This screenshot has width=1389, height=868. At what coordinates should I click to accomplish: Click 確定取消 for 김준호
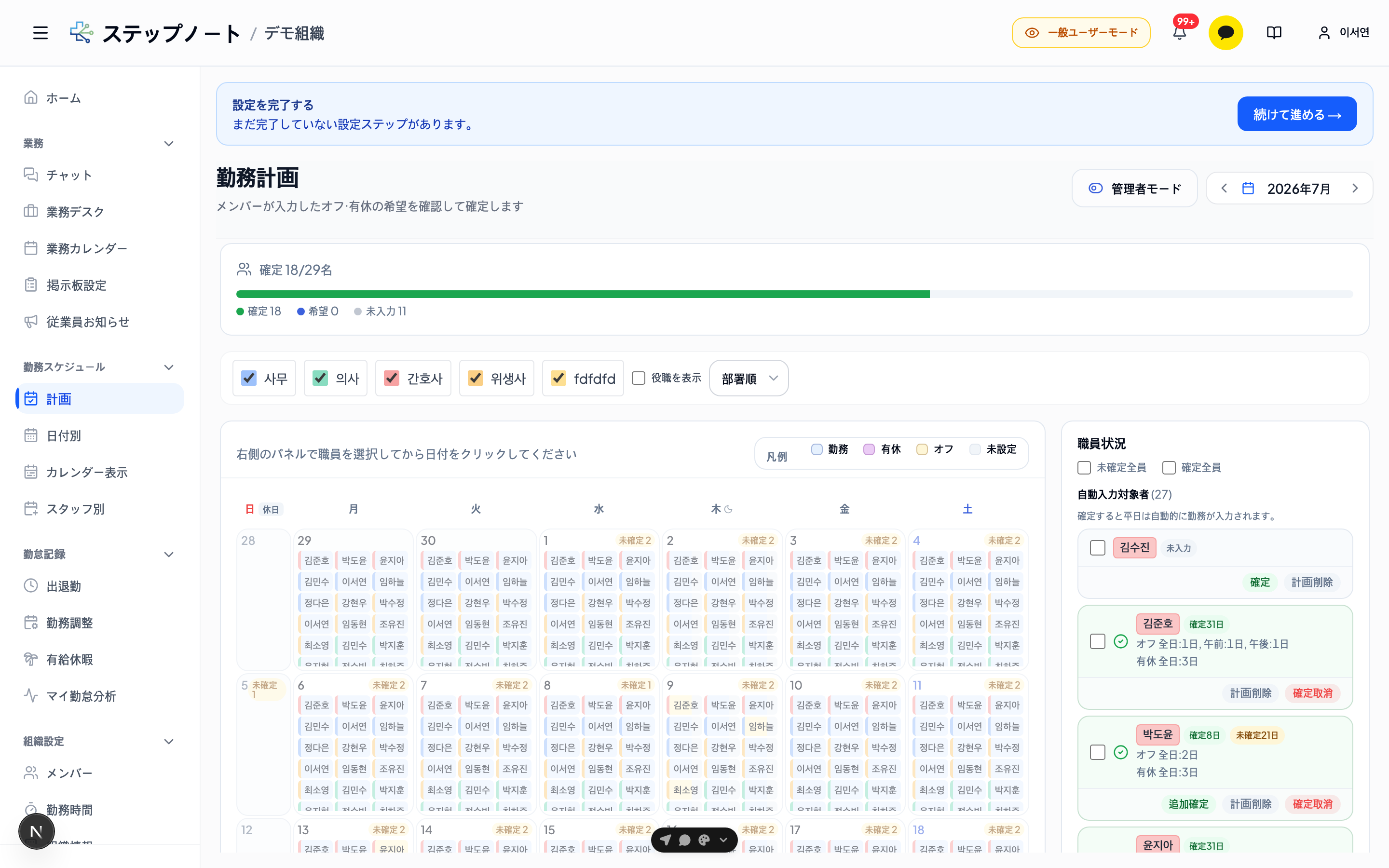[1312, 693]
